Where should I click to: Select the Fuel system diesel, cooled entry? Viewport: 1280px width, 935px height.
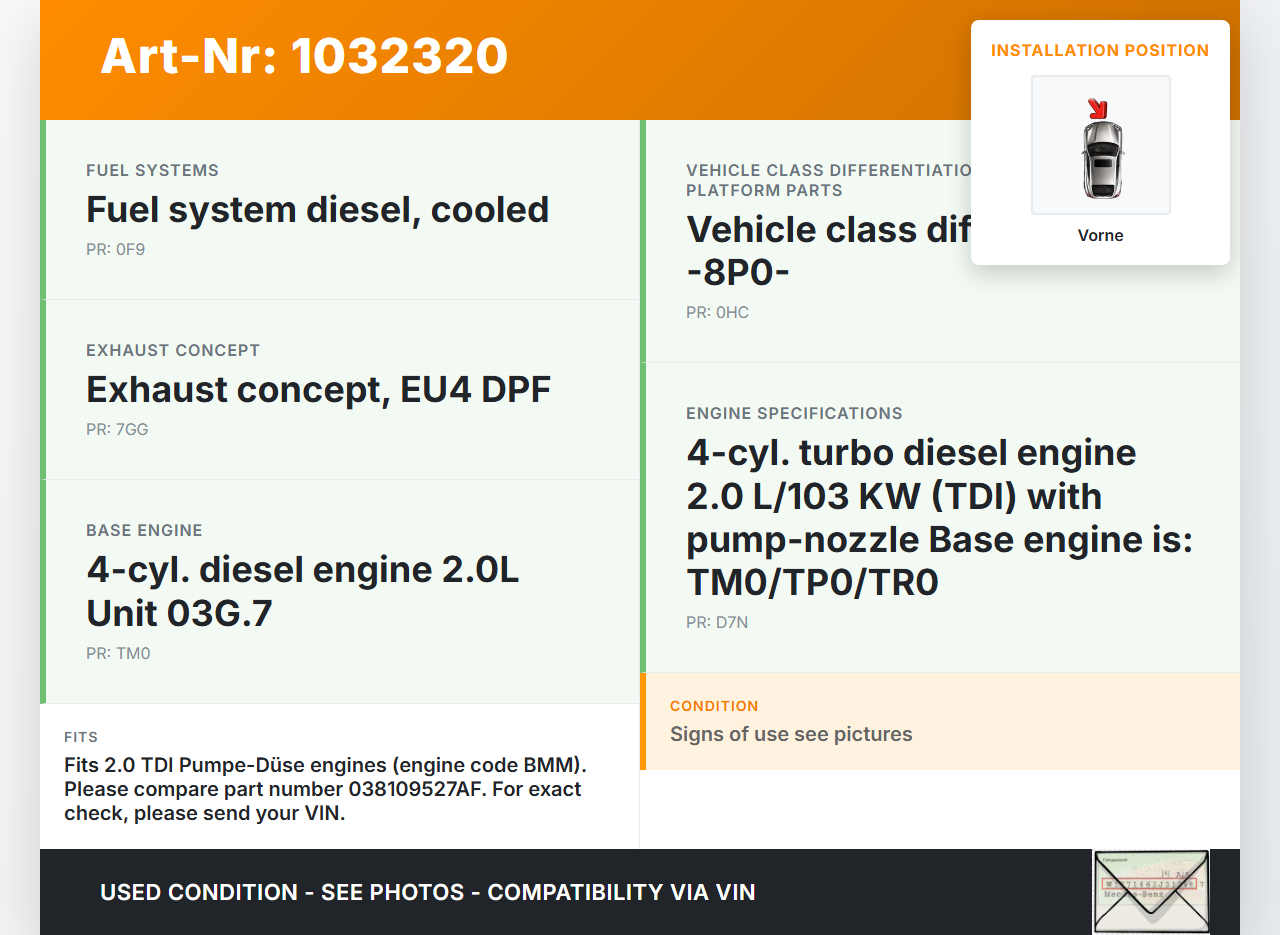tap(317, 210)
